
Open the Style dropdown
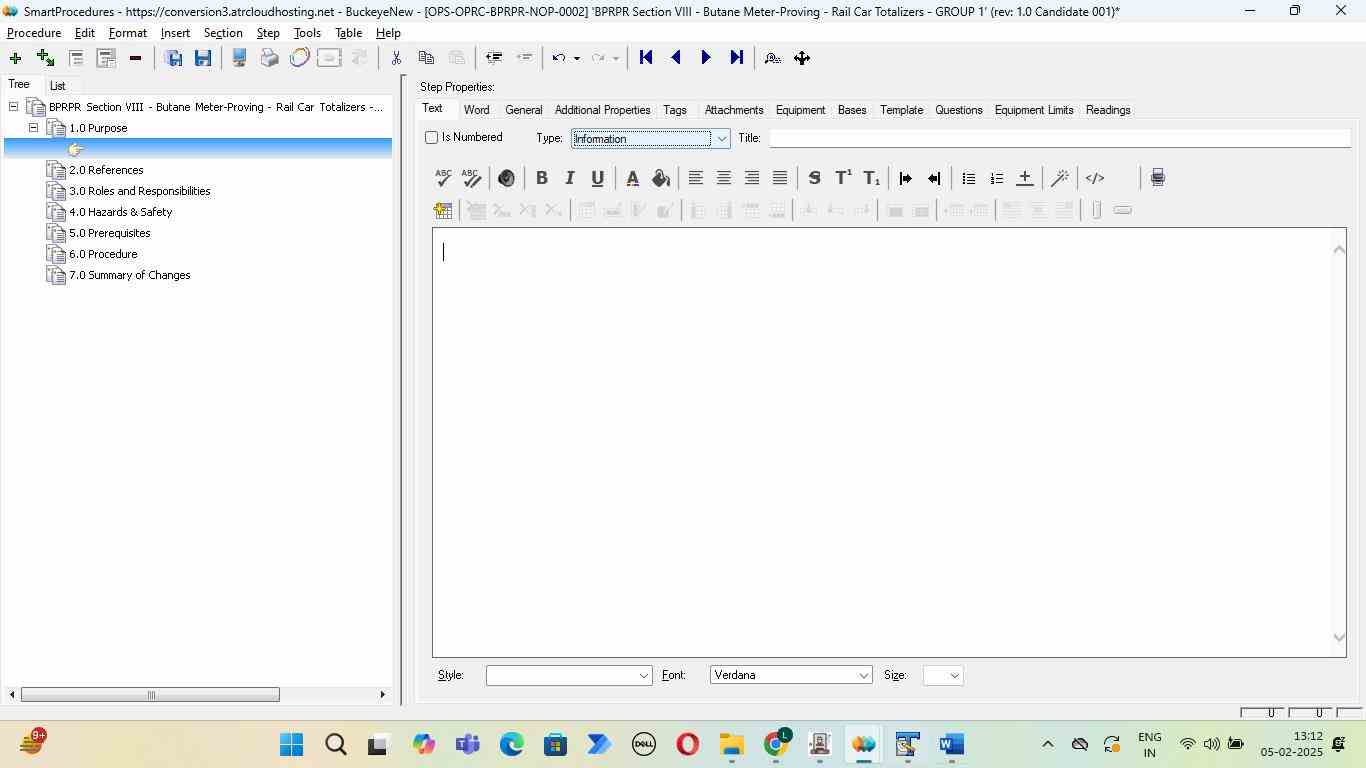pyautogui.click(x=643, y=676)
